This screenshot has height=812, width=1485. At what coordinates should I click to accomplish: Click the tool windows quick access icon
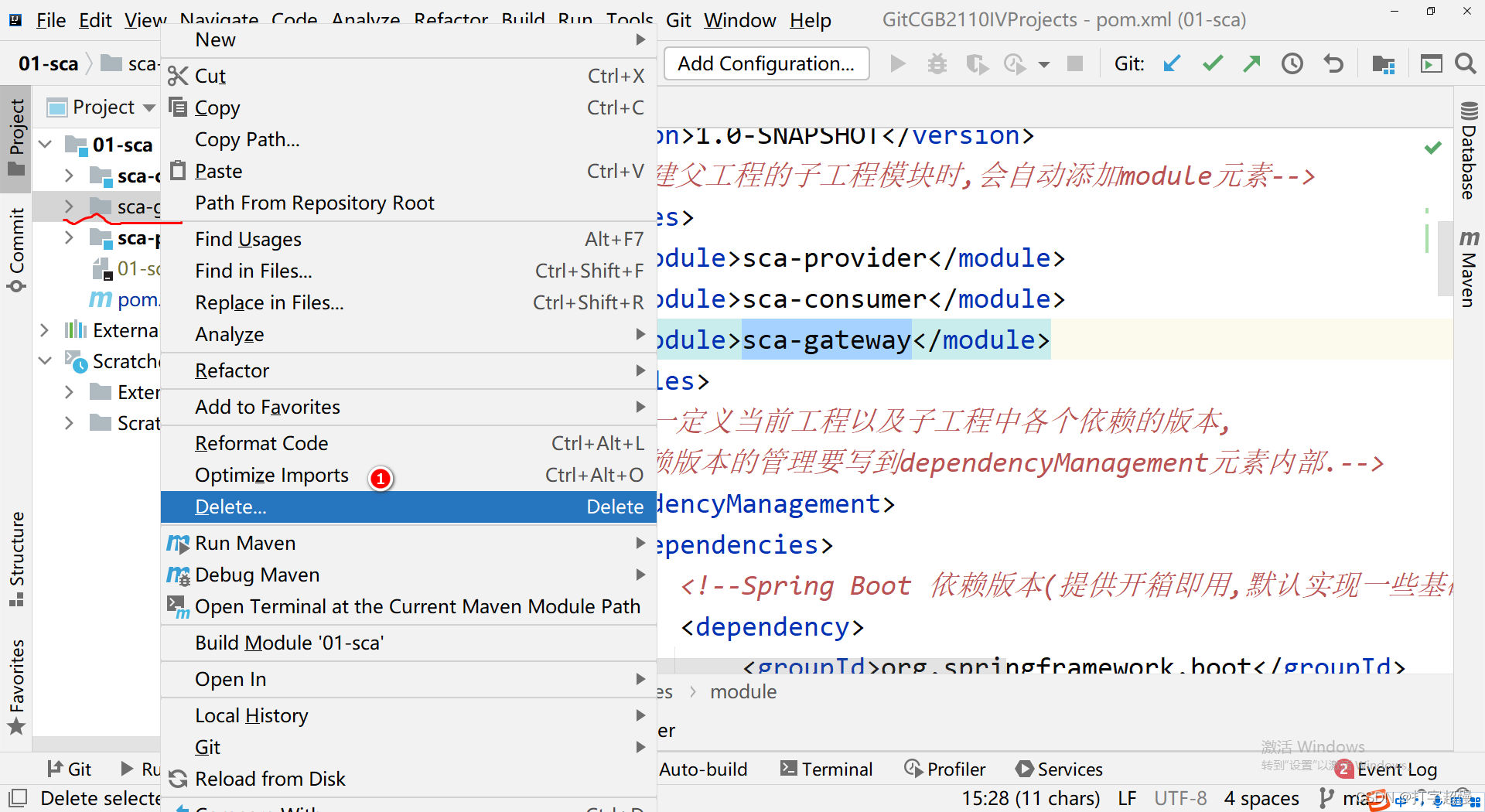tap(17, 797)
